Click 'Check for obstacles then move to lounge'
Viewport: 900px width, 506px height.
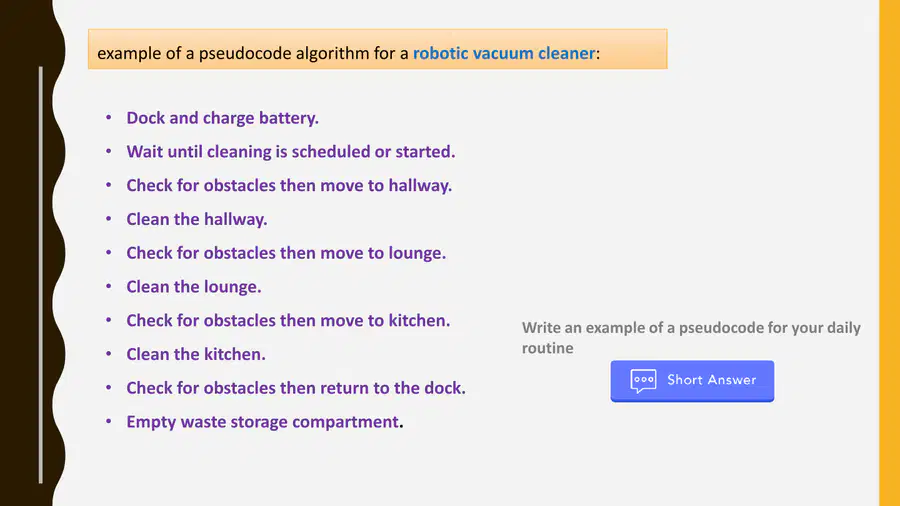[x=286, y=253]
